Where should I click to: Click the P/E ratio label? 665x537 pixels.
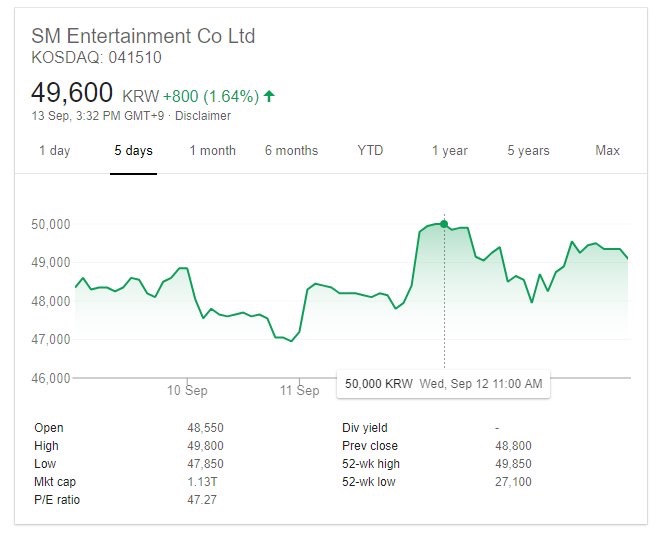[57, 500]
